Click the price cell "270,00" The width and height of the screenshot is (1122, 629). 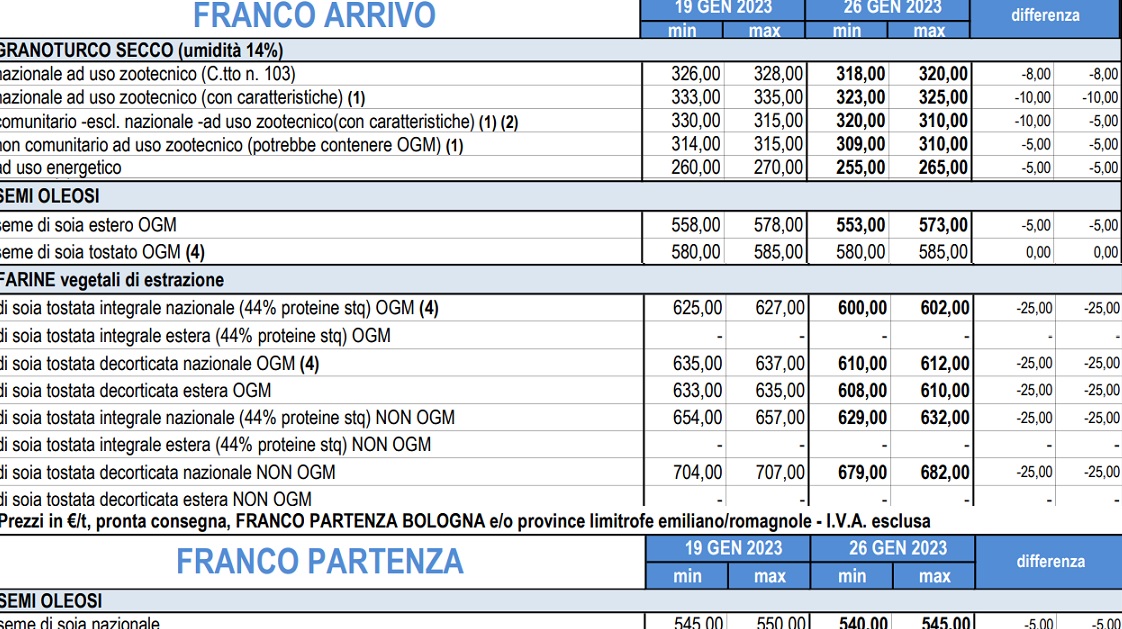pyautogui.click(x=779, y=167)
